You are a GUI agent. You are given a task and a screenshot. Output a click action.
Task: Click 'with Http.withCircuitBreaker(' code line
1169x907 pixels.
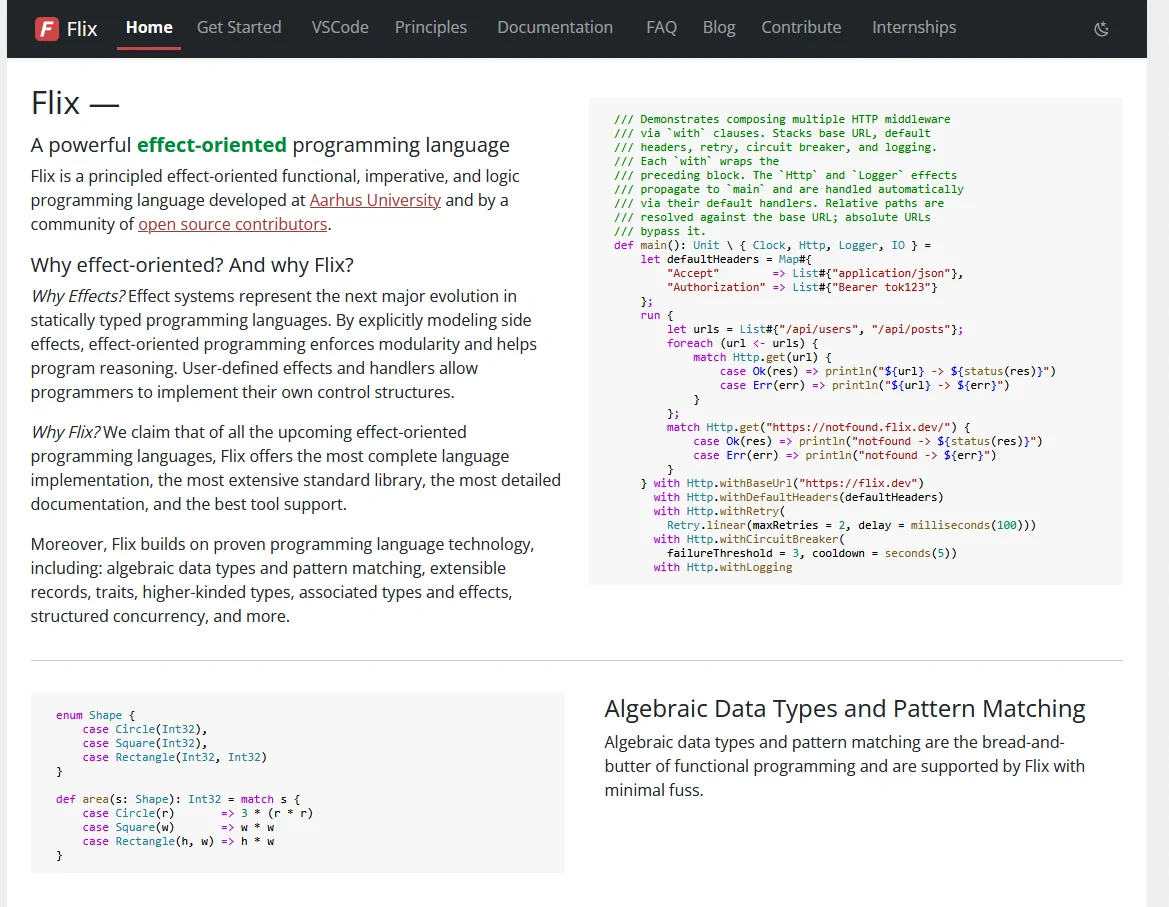(749, 540)
